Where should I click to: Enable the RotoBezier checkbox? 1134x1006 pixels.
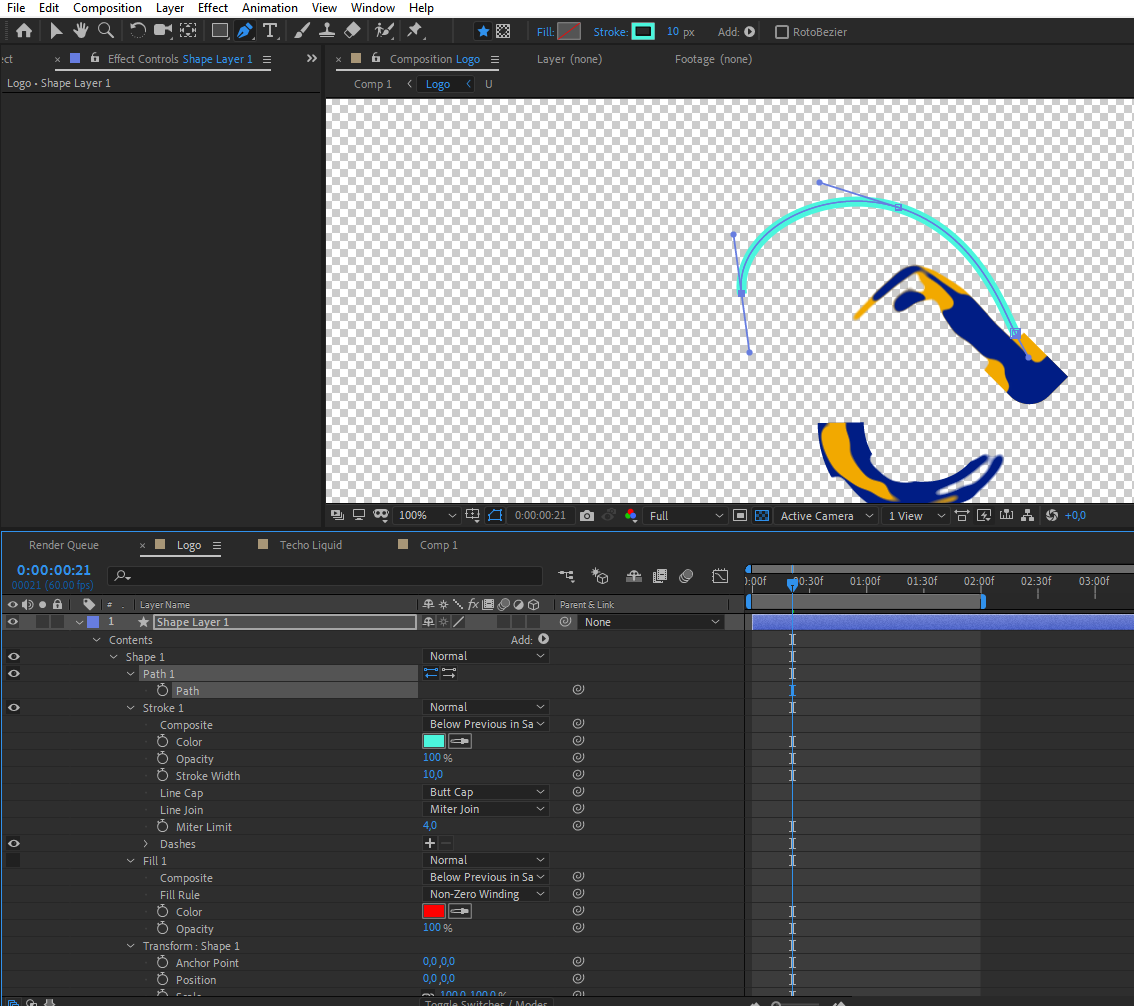782,32
